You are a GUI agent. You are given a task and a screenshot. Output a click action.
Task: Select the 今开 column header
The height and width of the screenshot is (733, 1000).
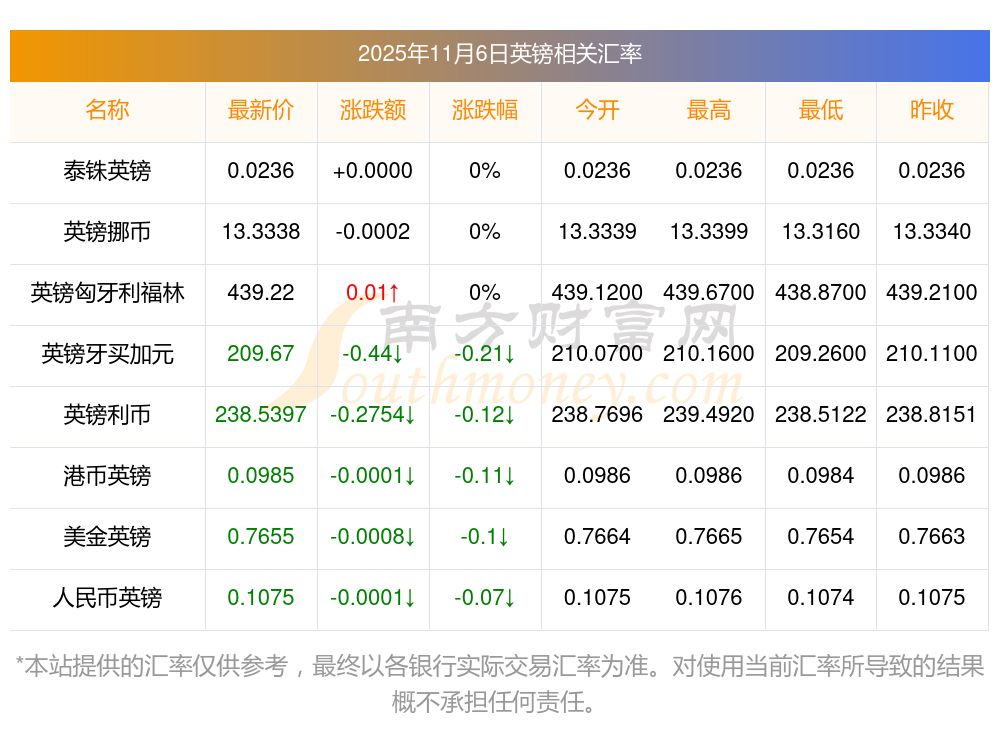[x=597, y=110]
